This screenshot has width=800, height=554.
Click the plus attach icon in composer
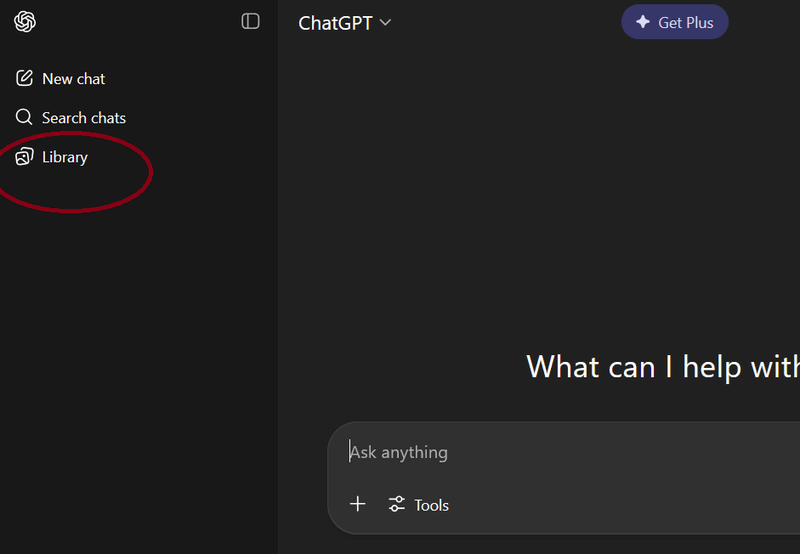click(358, 504)
